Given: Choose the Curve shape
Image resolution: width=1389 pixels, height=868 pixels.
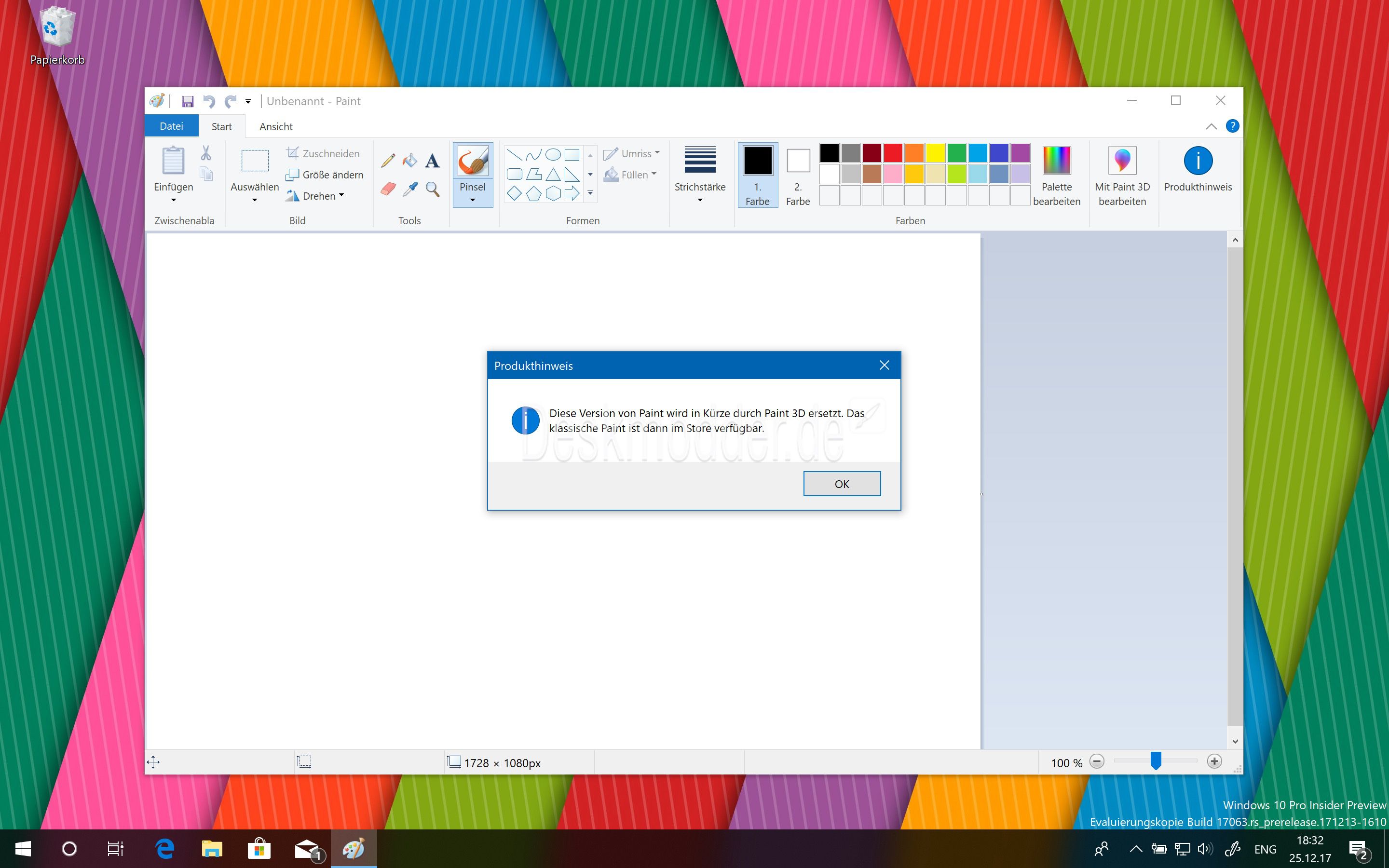Looking at the screenshot, I should click(x=534, y=154).
